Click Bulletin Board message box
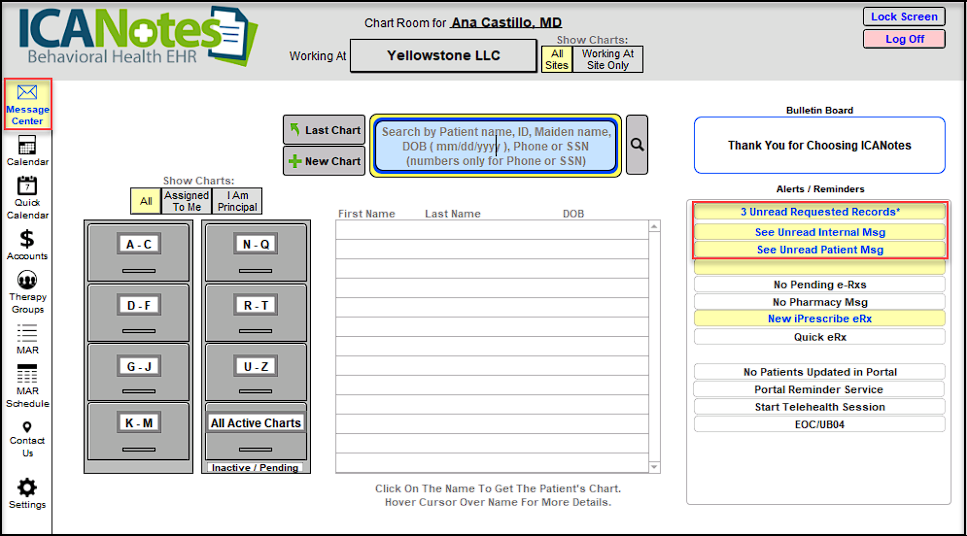 (820, 146)
